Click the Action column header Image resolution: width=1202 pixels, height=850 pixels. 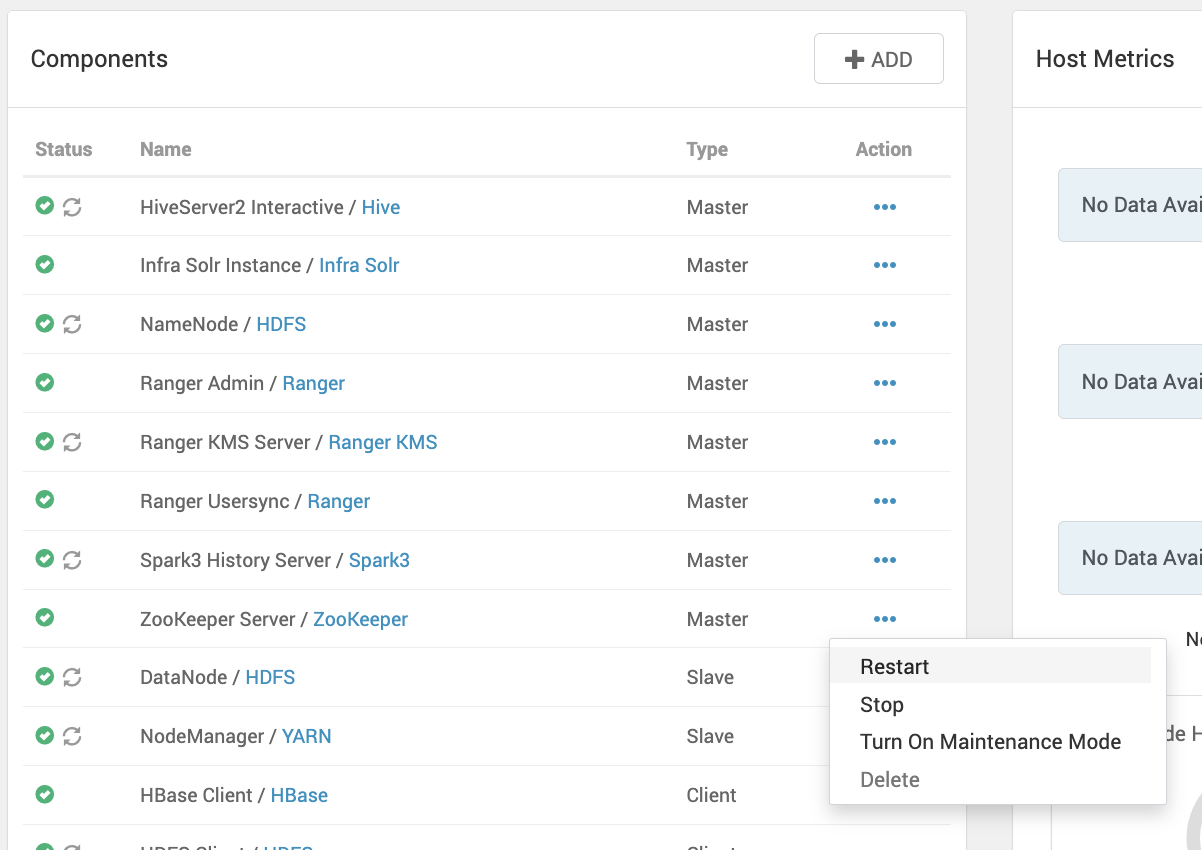point(884,149)
